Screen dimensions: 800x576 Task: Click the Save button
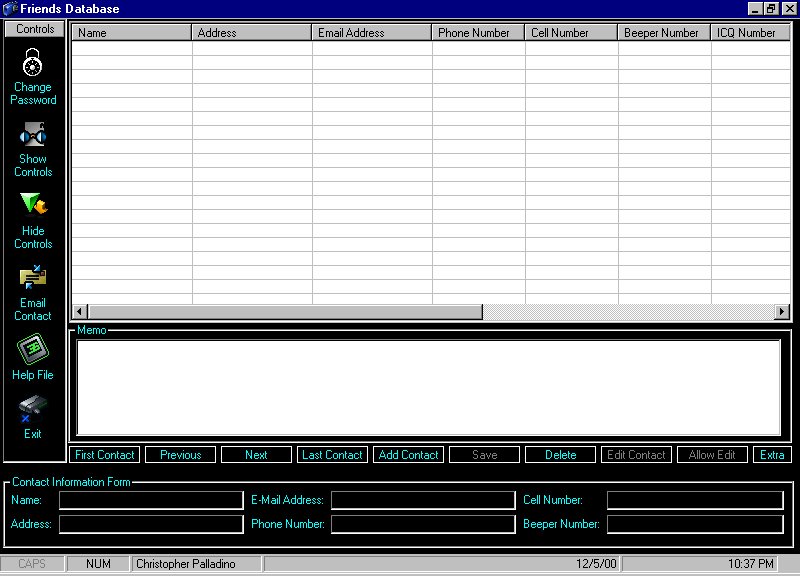[x=484, y=455]
